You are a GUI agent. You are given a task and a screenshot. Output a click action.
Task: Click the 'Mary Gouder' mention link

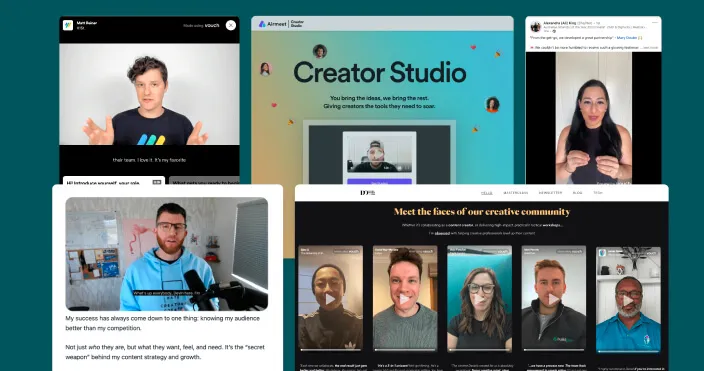point(627,38)
